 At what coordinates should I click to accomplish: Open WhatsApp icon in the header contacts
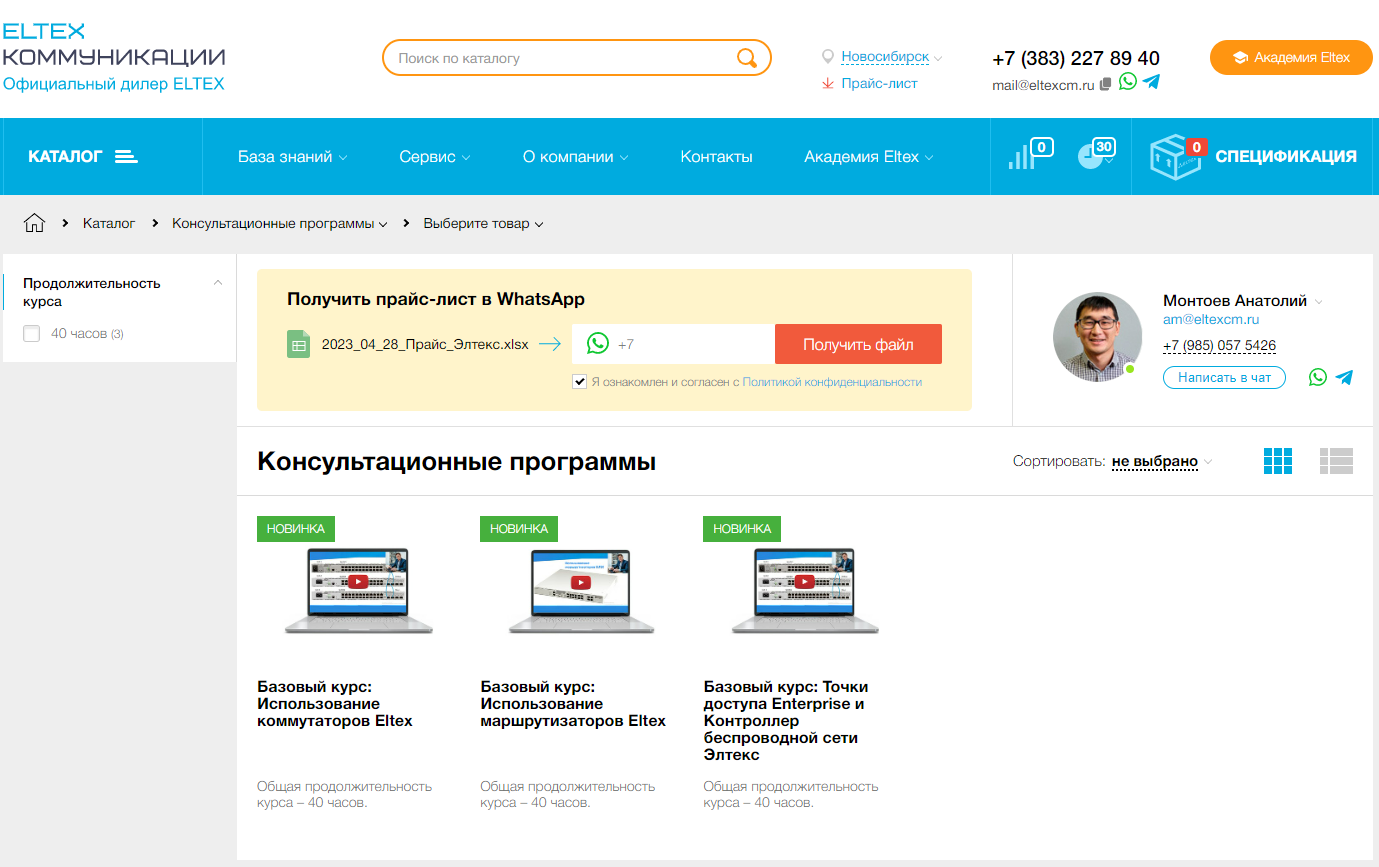(x=1128, y=82)
